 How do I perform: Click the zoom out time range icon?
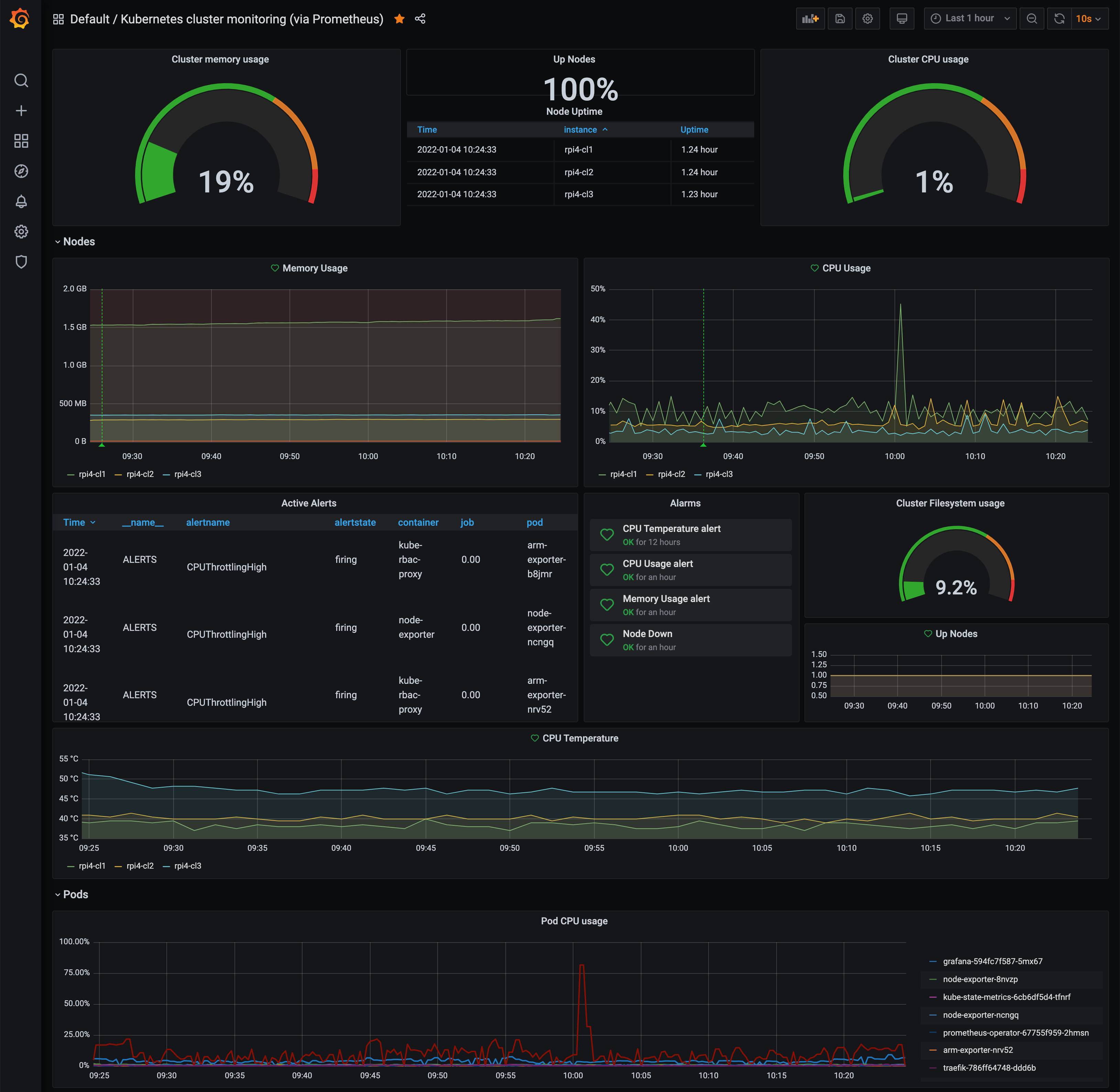click(1032, 19)
